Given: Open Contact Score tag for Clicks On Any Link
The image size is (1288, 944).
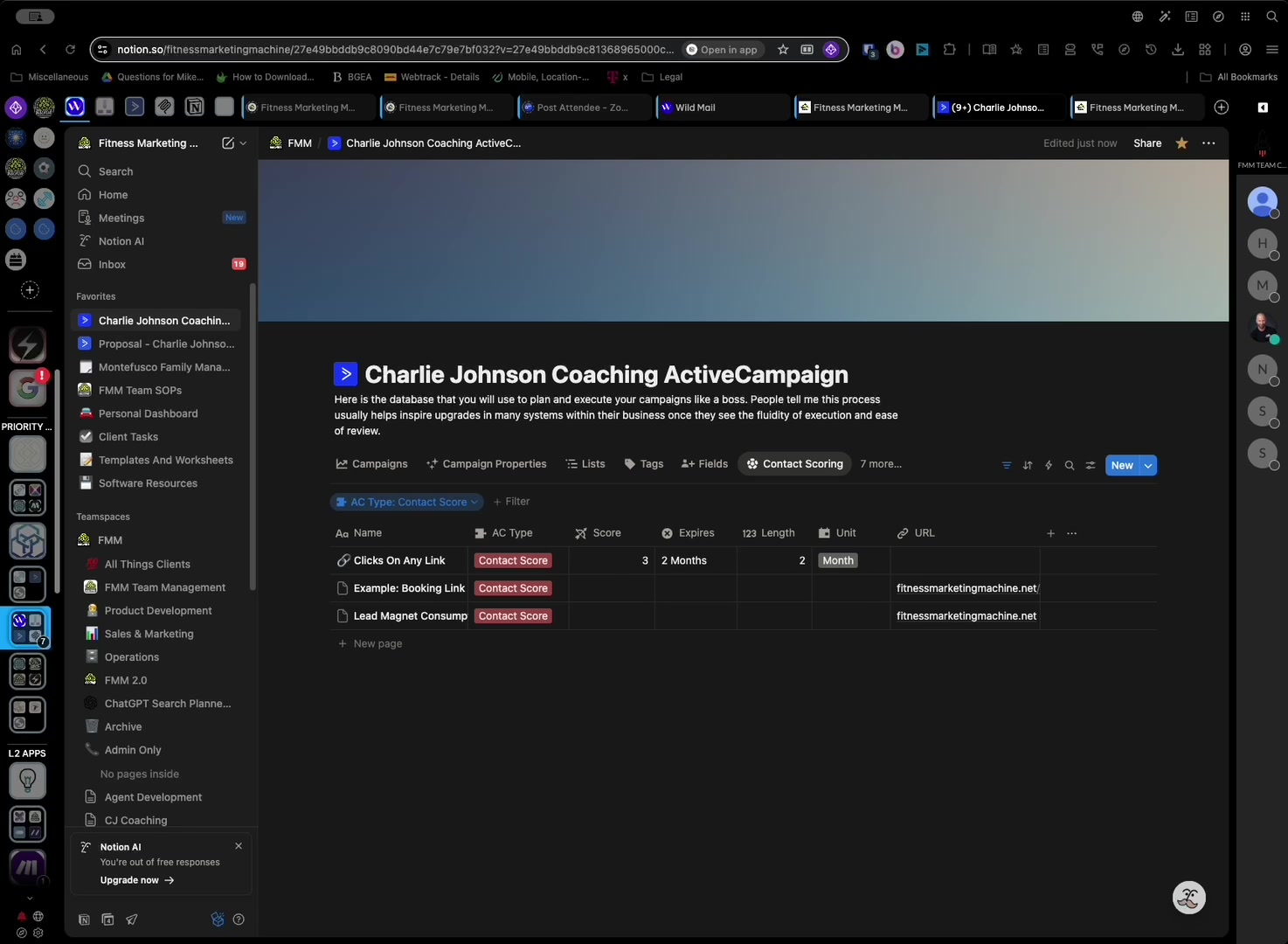Looking at the screenshot, I should (x=513, y=561).
